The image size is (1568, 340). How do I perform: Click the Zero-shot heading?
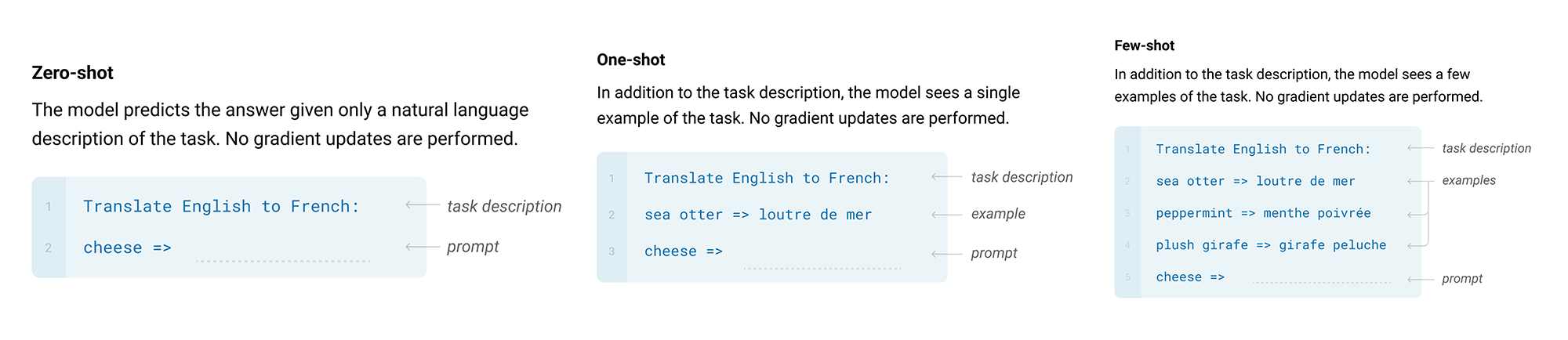[73, 73]
